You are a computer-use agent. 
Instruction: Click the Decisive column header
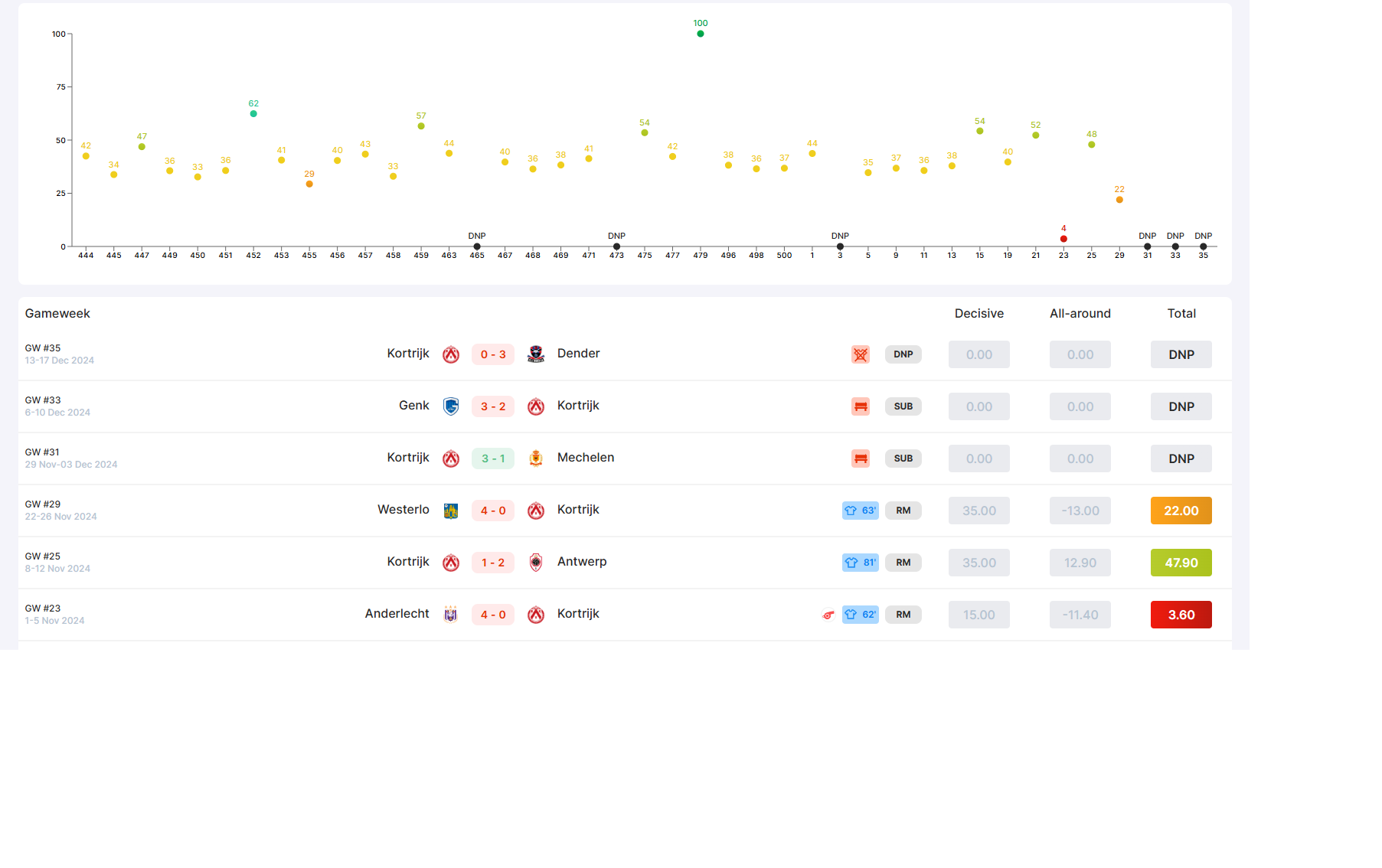click(x=979, y=314)
